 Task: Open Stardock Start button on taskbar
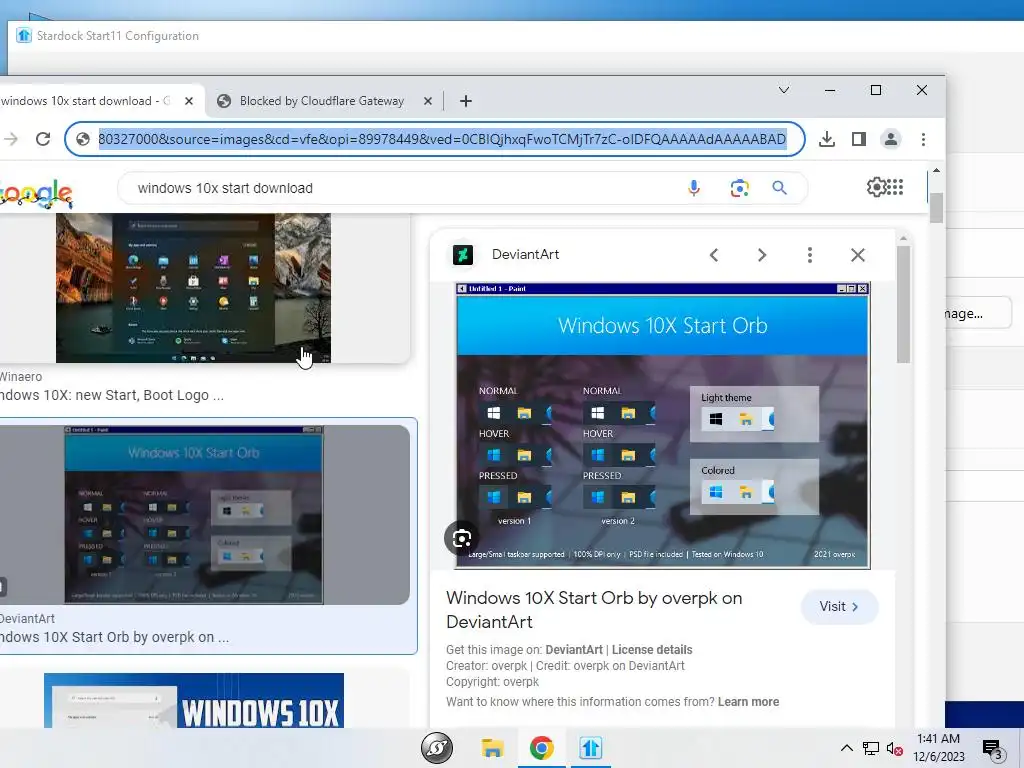click(x=437, y=748)
